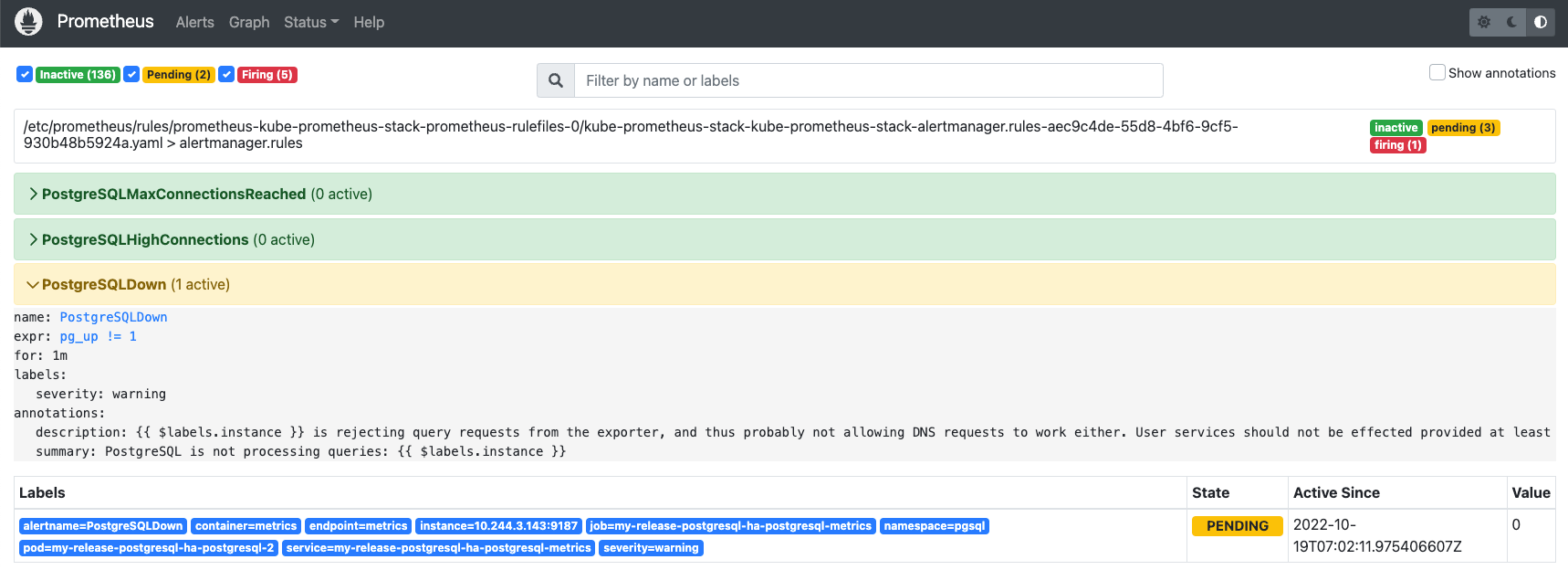
Task: Click the Value column header
Action: point(1531,492)
